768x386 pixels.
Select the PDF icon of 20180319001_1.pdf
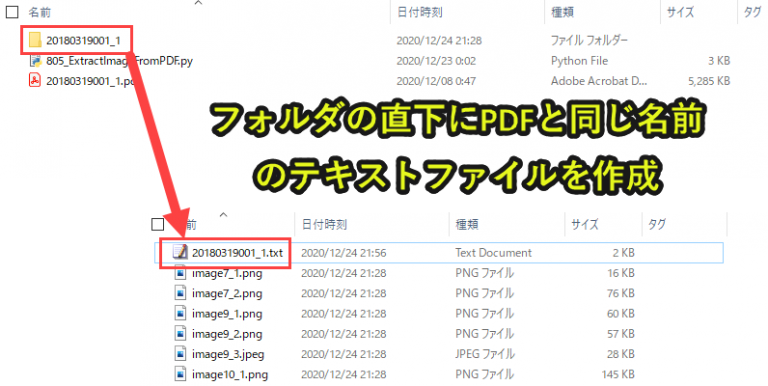tap(35, 81)
